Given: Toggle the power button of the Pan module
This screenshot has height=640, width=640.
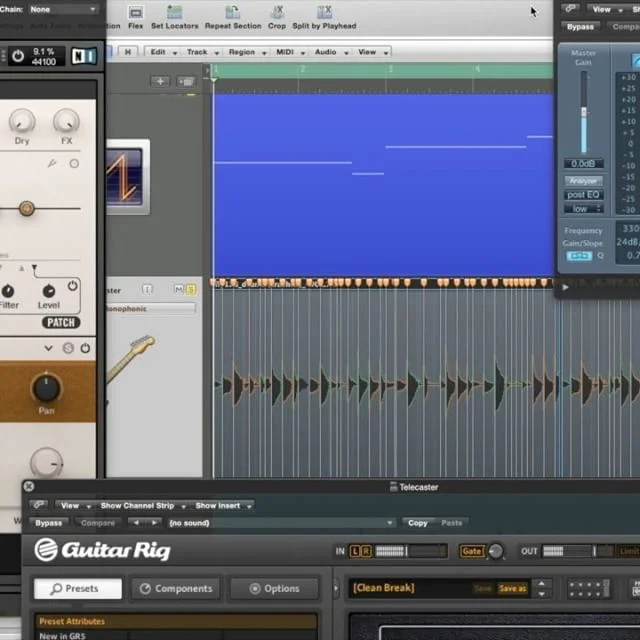Looking at the screenshot, I should pos(85,348).
